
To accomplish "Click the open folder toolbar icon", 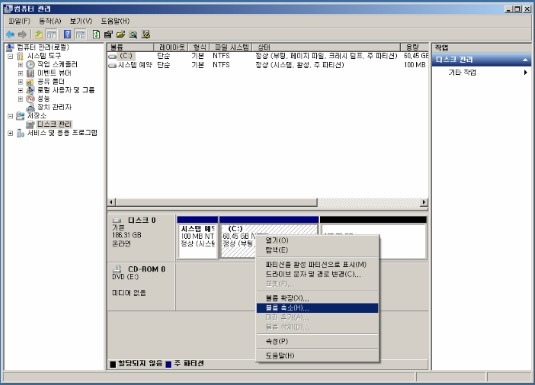I will pos(120,34).
